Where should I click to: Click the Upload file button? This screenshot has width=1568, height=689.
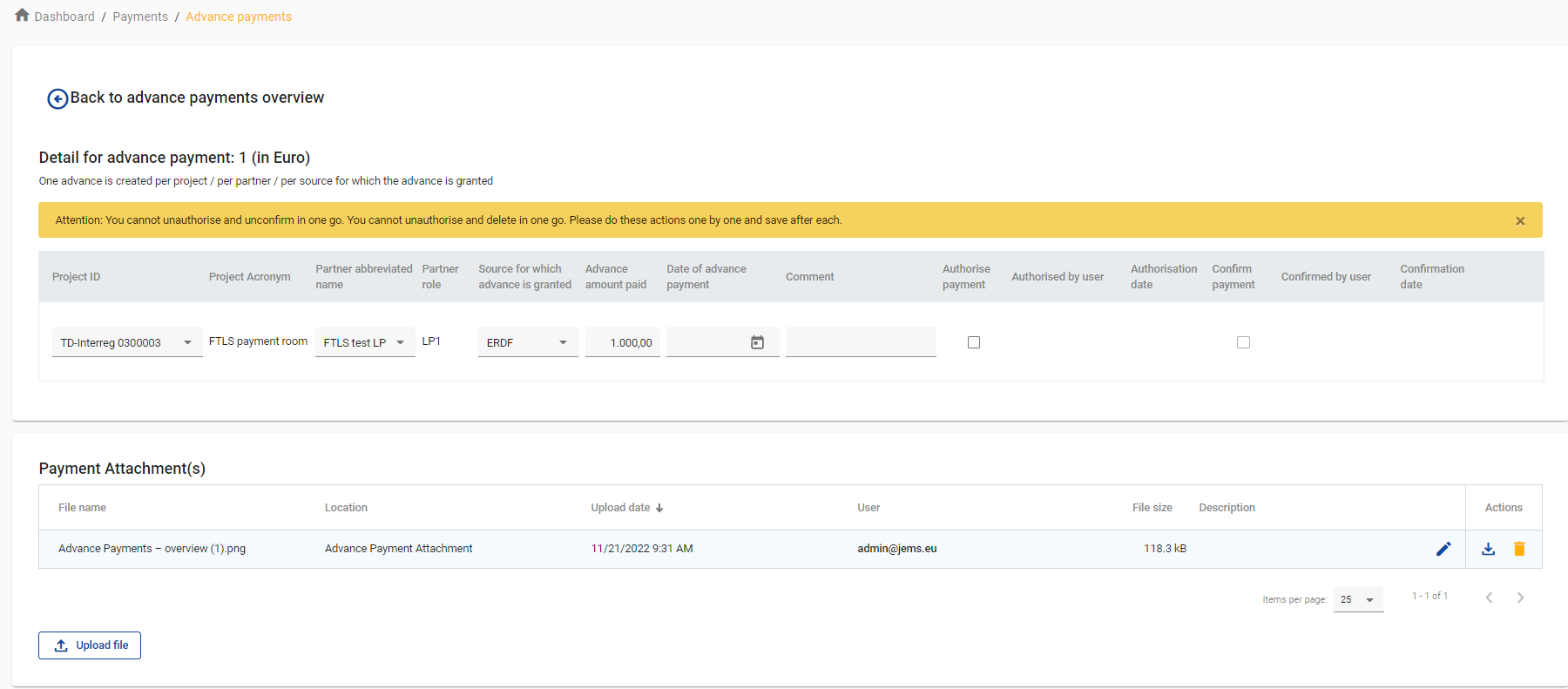[90, 645]
